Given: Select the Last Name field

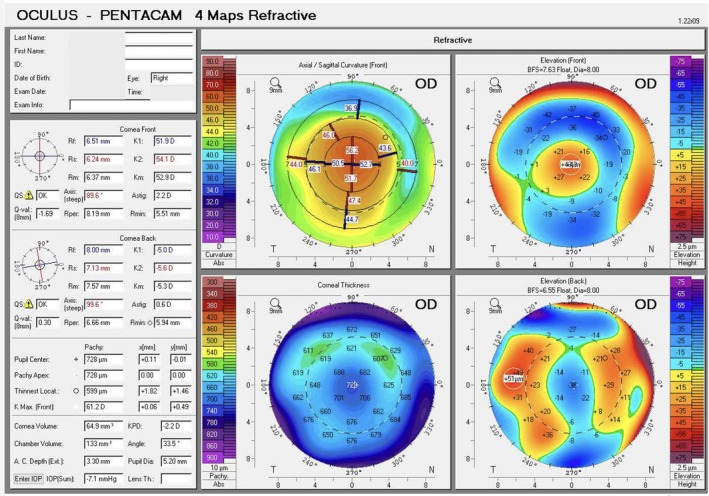Looking at the screenshot, I should [x=159, y=38].
